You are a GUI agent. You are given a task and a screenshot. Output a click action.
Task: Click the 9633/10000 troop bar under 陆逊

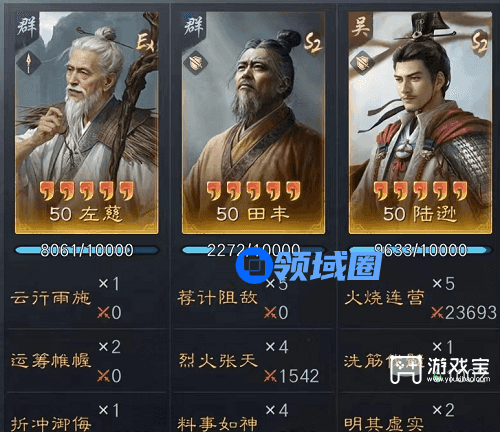(420, 250)
